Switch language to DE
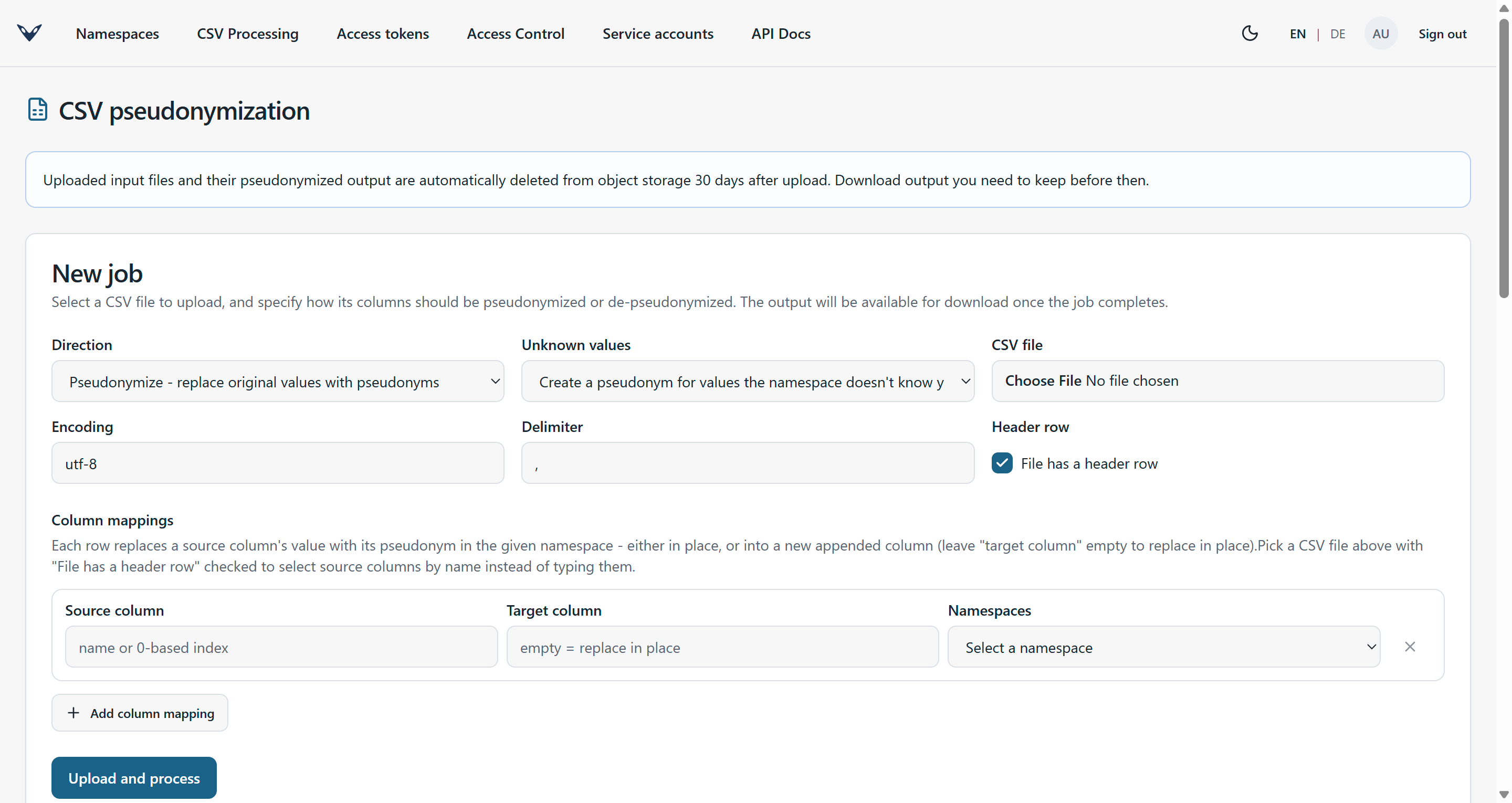Screen dimensions: 1512x803 coord(1338,34)
